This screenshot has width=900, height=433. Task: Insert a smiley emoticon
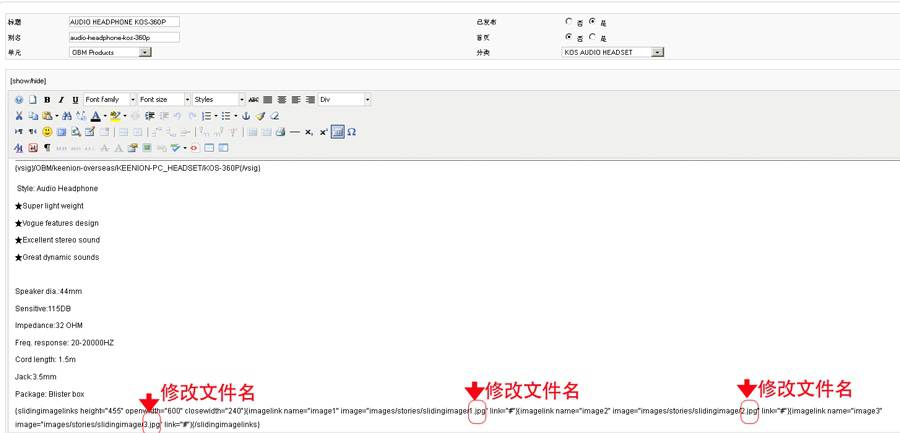coord(47,132)
